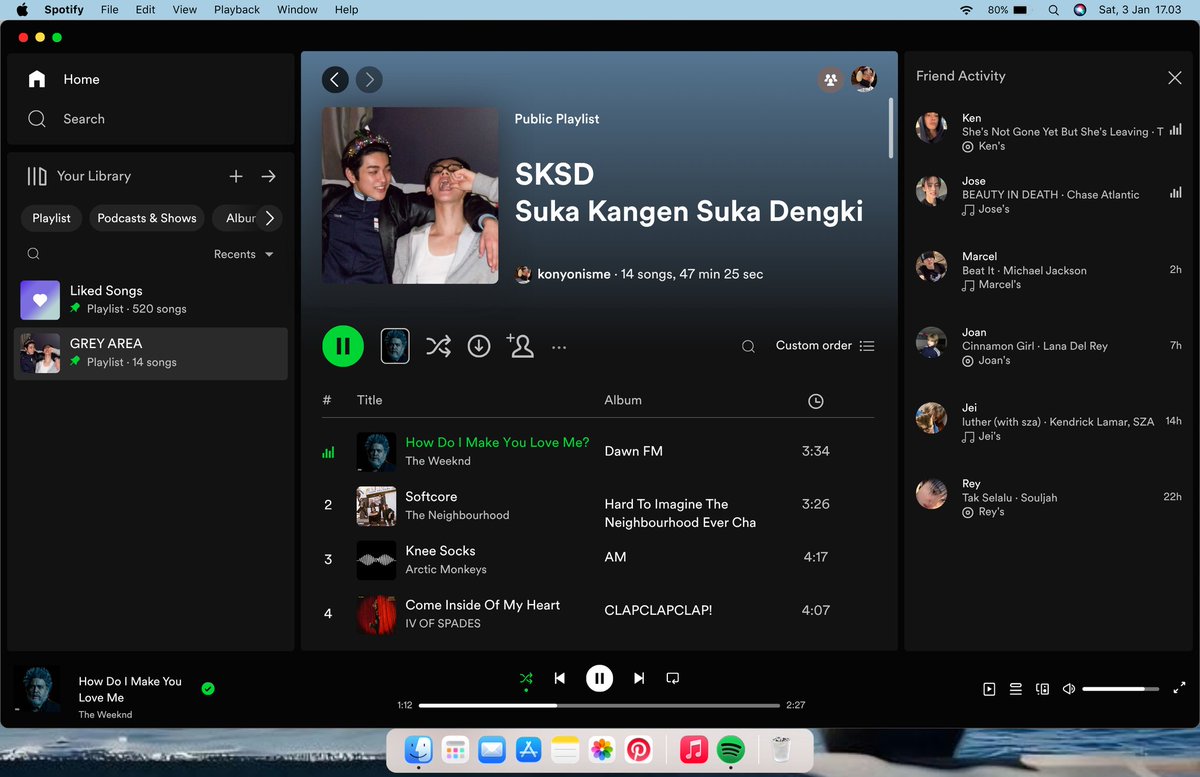
Task: Pause playback in bottom bar
Action: click(599, 678)
